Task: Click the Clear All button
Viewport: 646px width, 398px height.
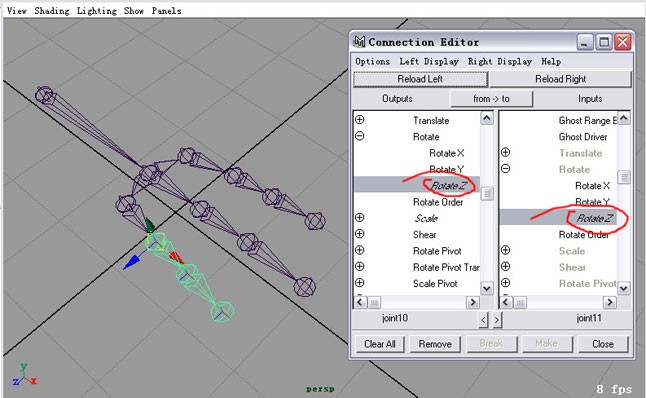Action: [379, 344]
